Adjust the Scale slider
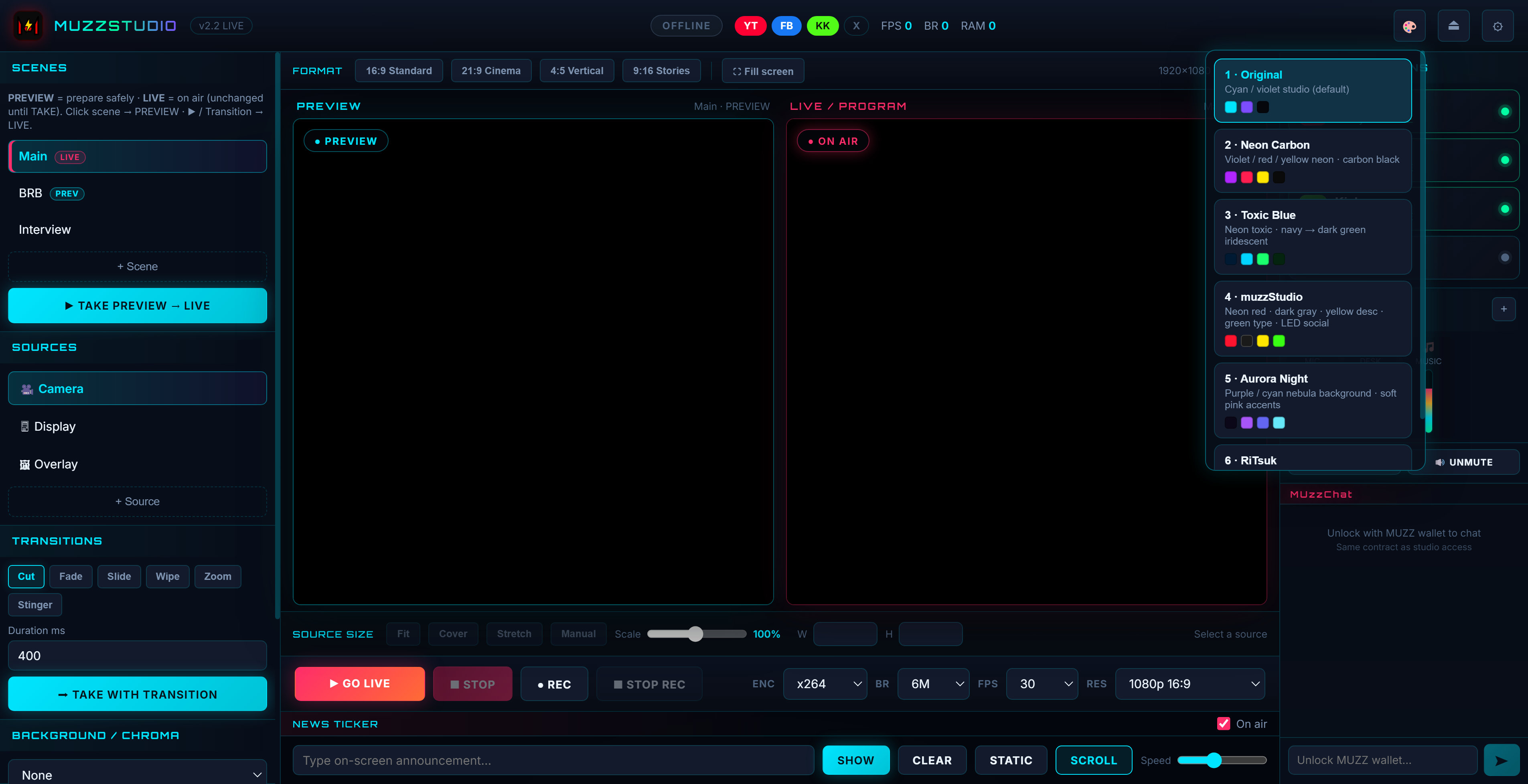This screenshot has width=1528, height=784. [696, 634]
